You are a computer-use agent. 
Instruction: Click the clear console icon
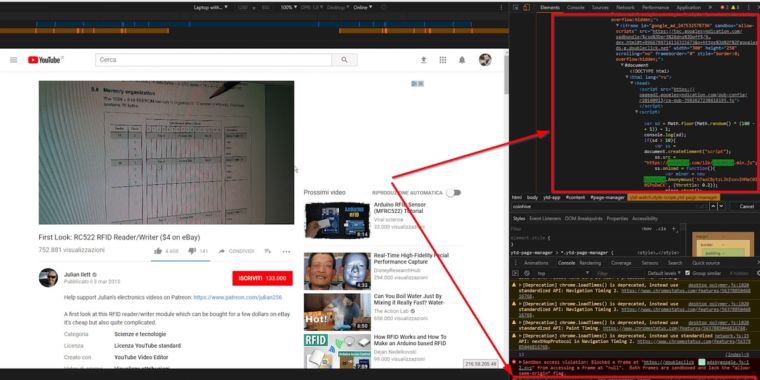pos(527,273)
